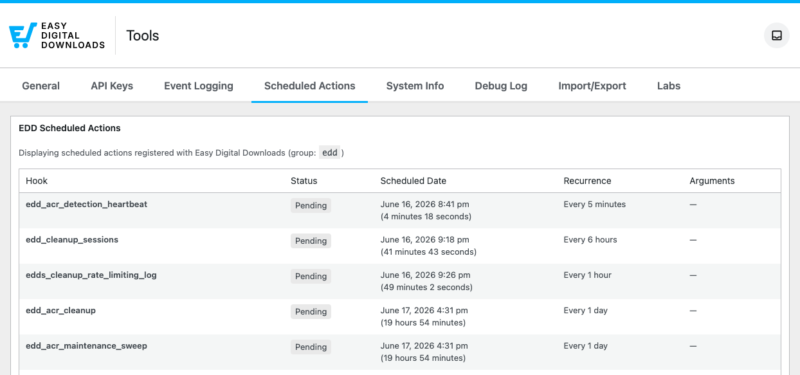
Task: Click the Arguments column header
Action: 712,181
